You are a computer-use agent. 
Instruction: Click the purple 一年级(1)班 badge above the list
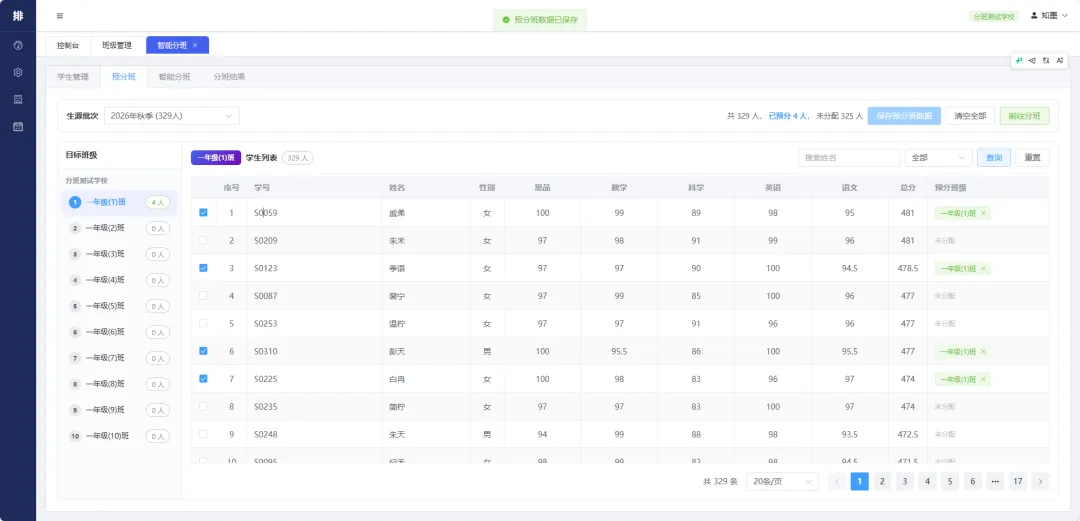[x=216, y=158]
